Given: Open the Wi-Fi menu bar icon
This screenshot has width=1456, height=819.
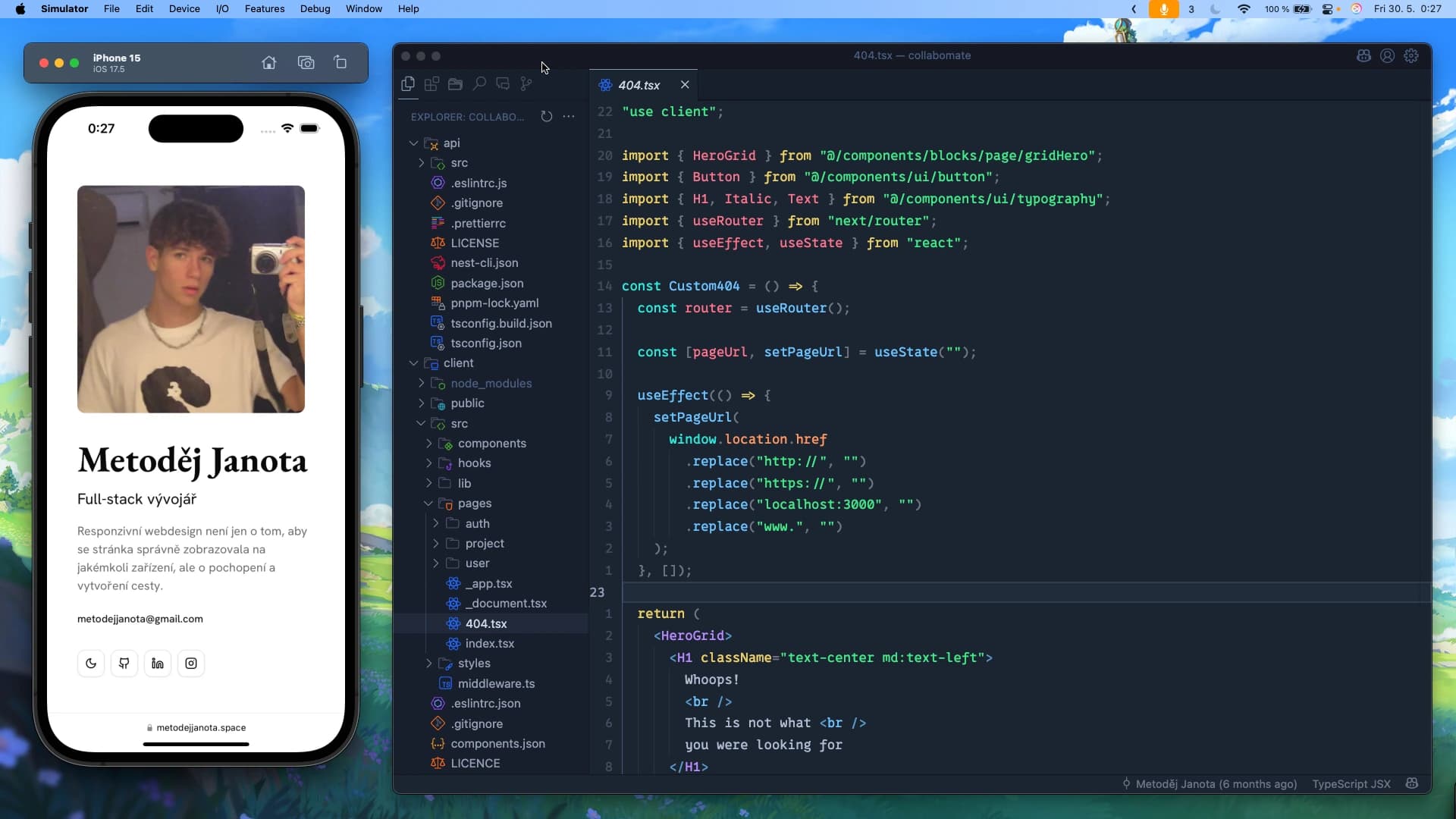Looking at the screenshot, I should pyautogui.click(x=1244, y=9).
